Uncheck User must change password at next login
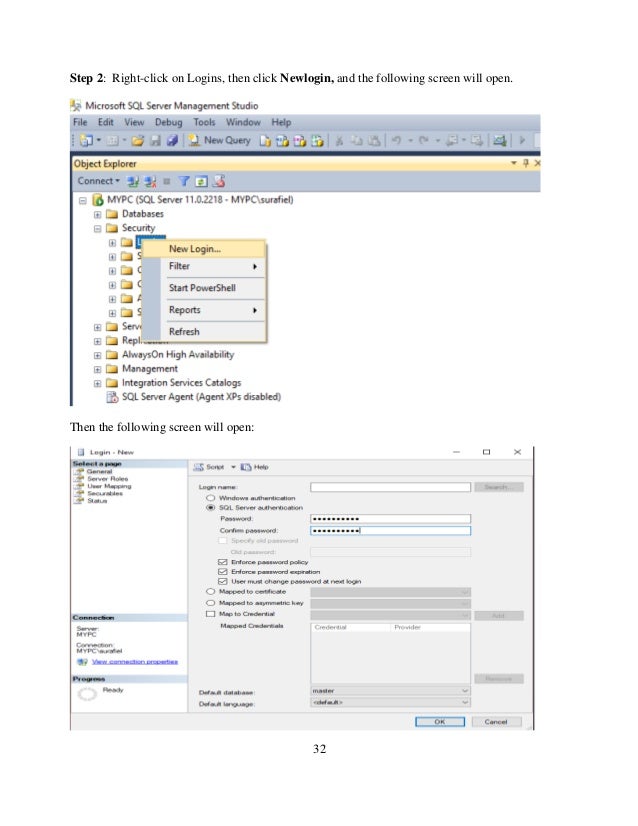This screenshot has width=638, height=826. tap(222, 582)
